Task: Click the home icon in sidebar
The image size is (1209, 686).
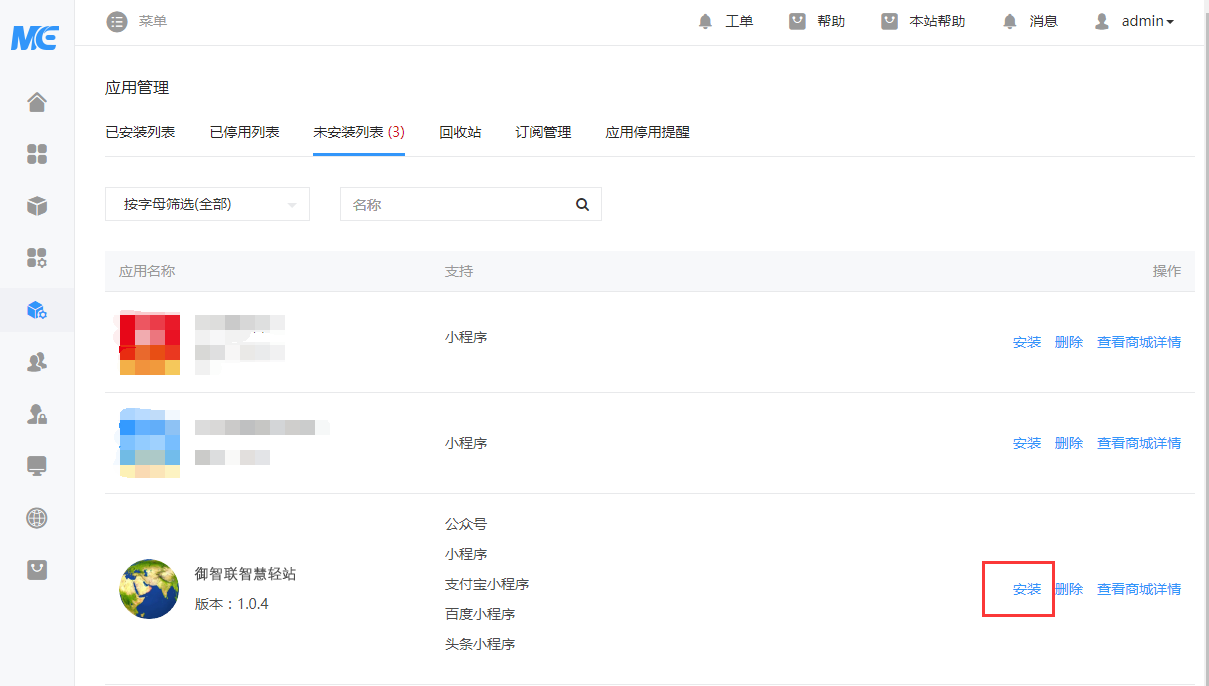Action: pos(37,102)
